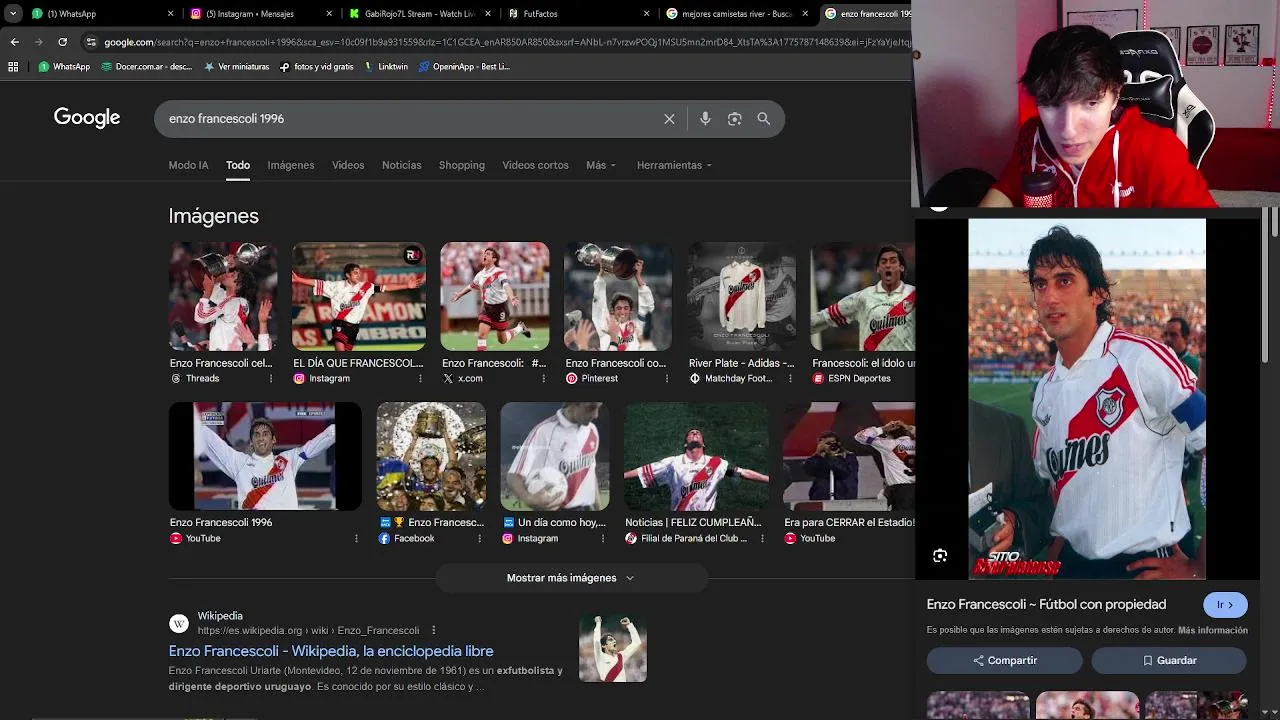Screen dimensions: 1280x720
Task: Open 'Enzo Francescoli 1996' YouTube thumbnail
Action: coord(265,456)
